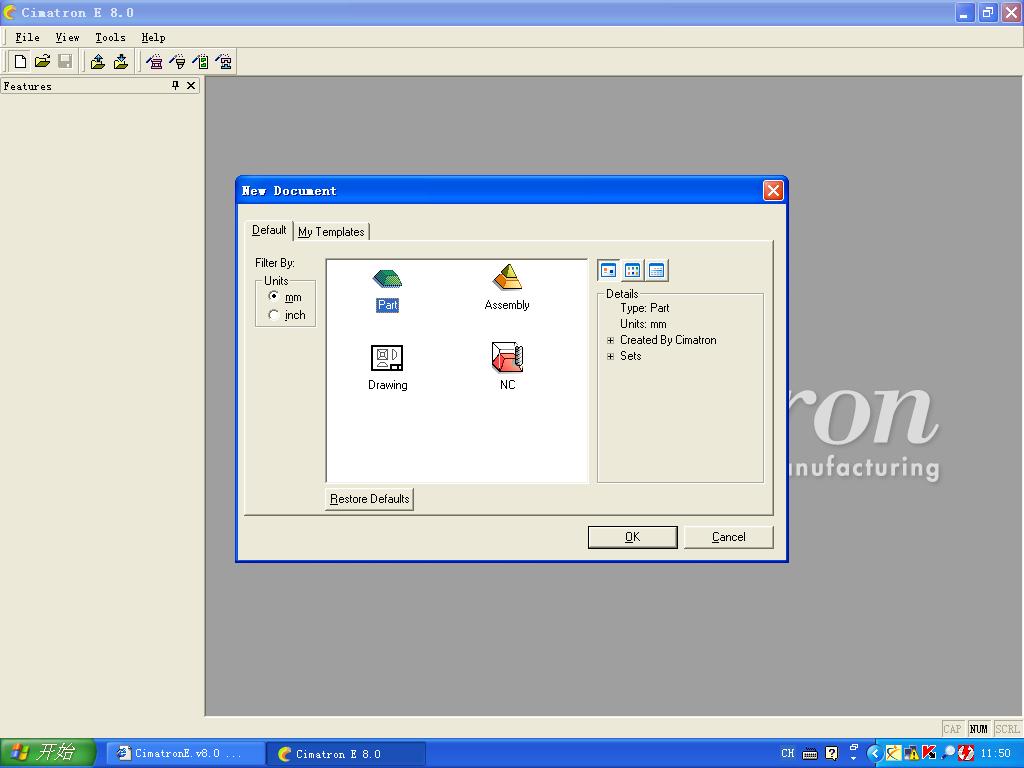Open the Help menu
Image resolution: width=1024 pixels, height=768 pixels.
153,37
